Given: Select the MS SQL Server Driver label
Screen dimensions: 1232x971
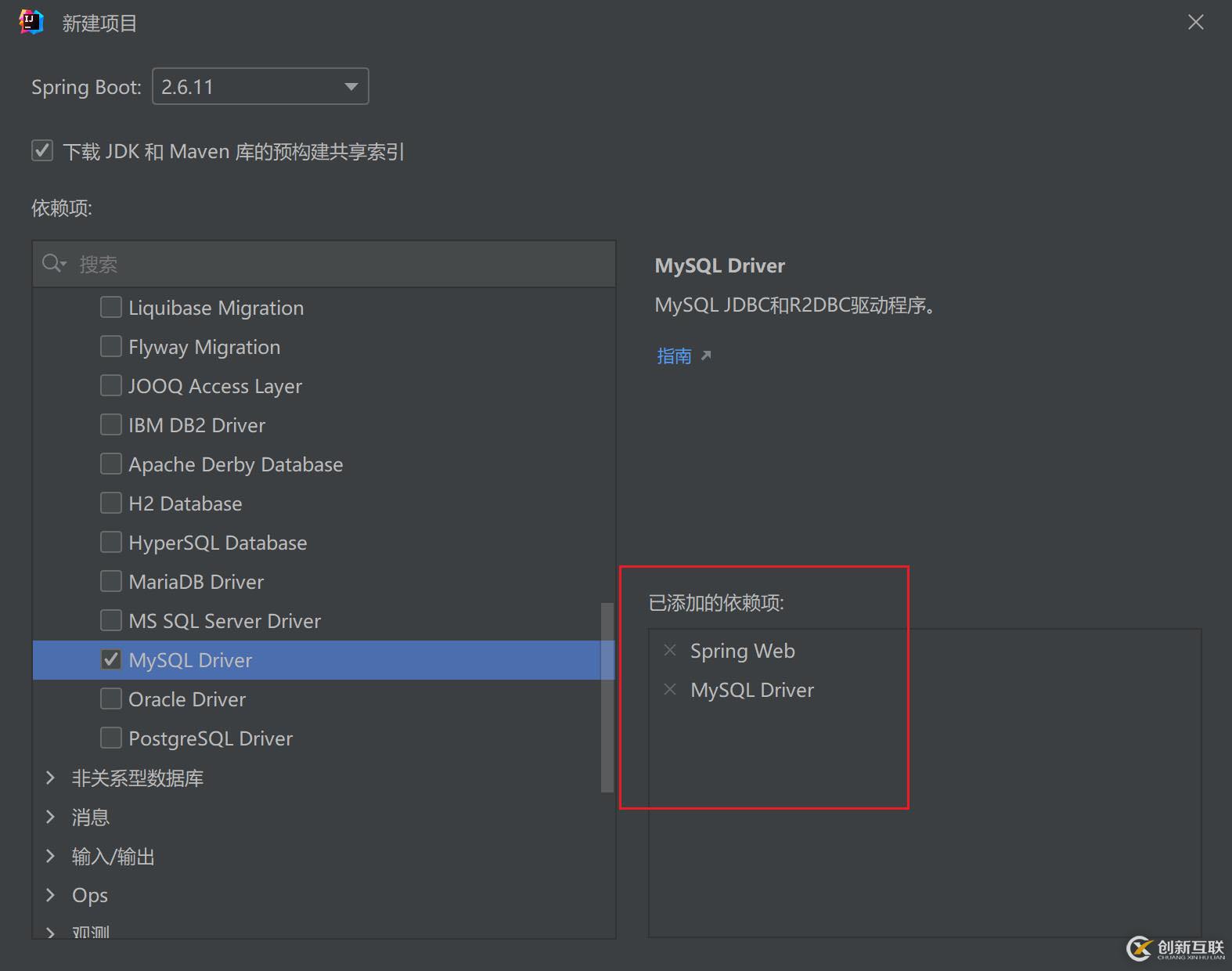Looking at the screenshot, I should tap(225, 621).
